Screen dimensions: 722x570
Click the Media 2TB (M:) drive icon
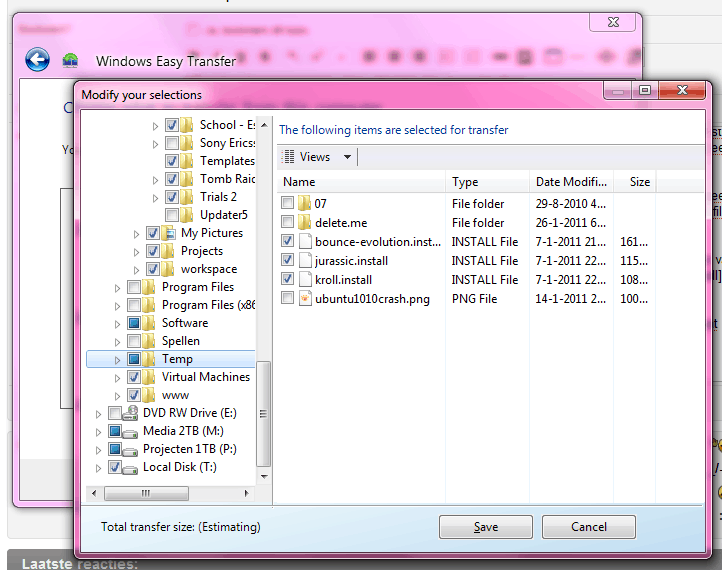click(130, 432)
